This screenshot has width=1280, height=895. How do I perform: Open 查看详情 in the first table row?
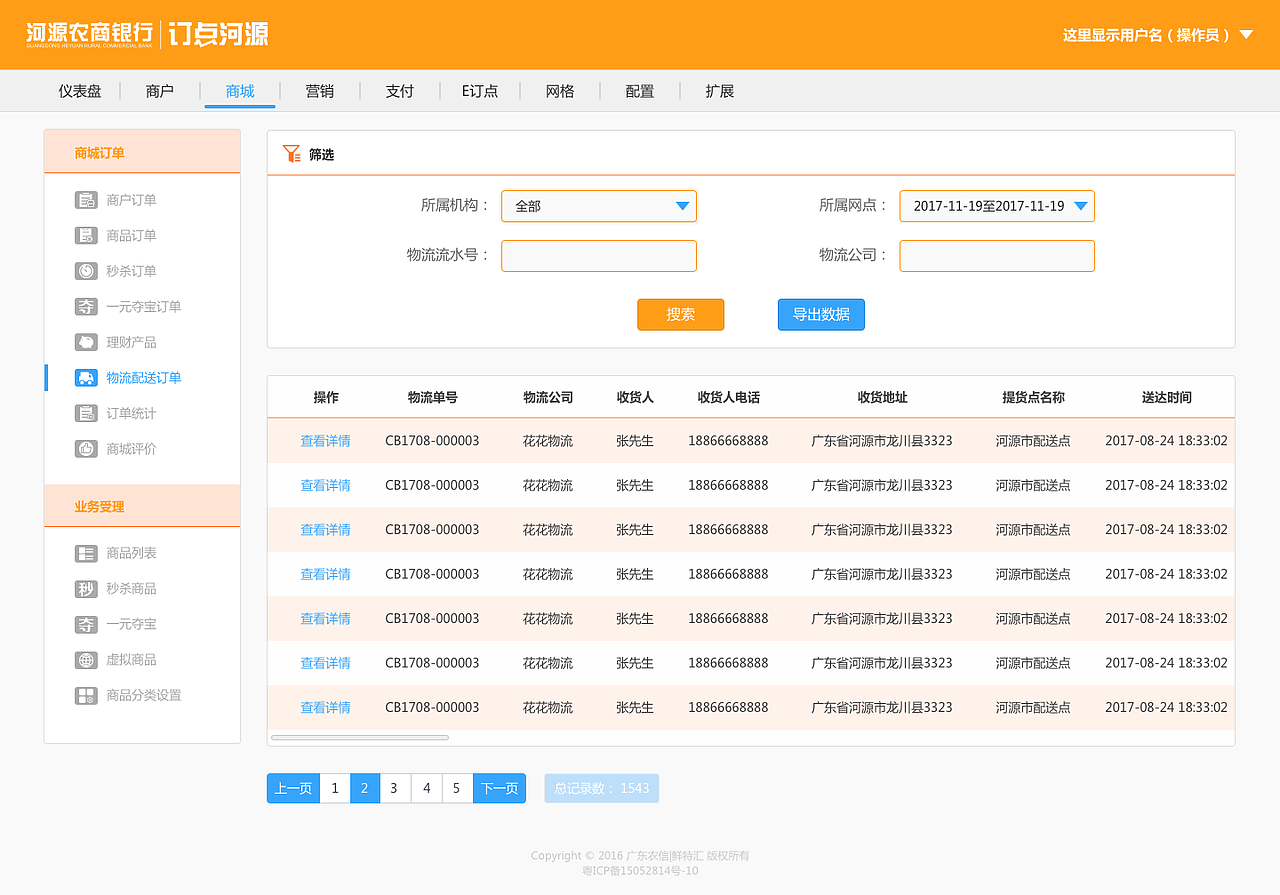326,441
